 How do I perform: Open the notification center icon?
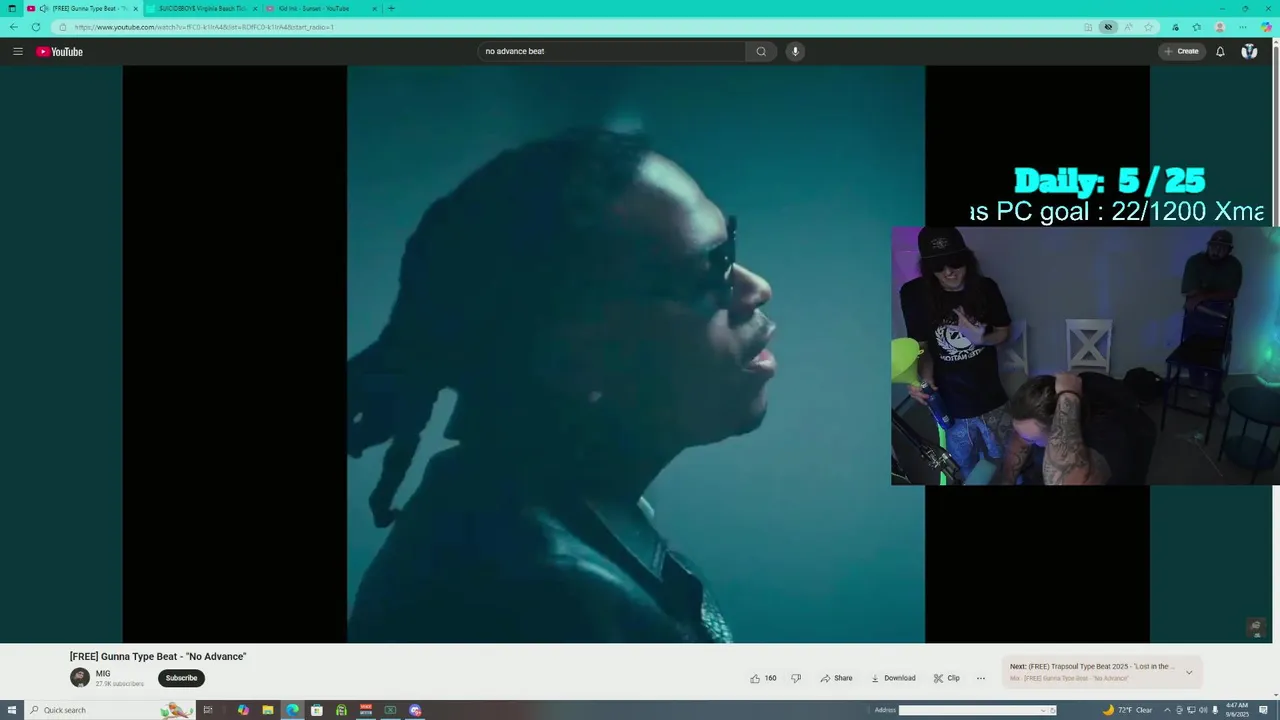[x=1263, y=710]
